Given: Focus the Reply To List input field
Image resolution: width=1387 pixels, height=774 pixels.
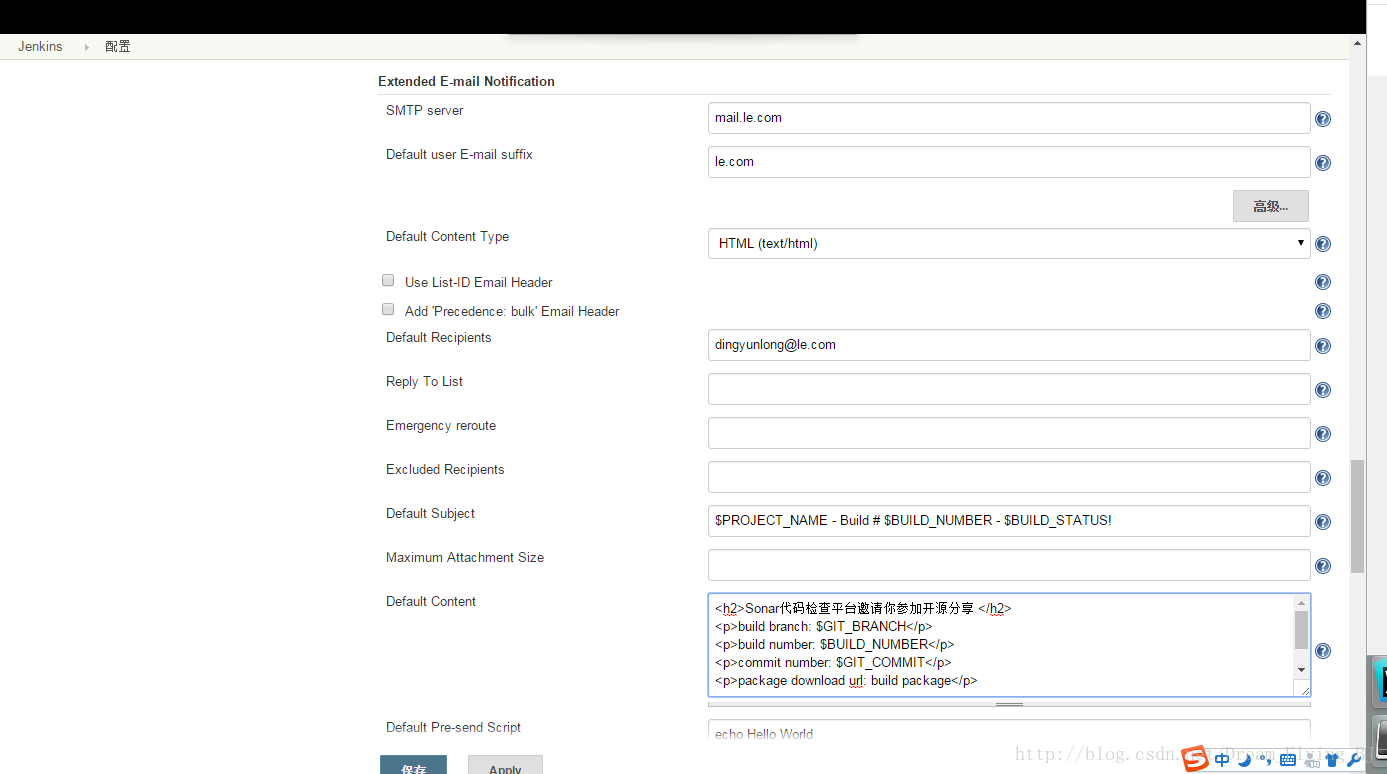Looking at the screenshot, I should click(x=1009, y=389).
